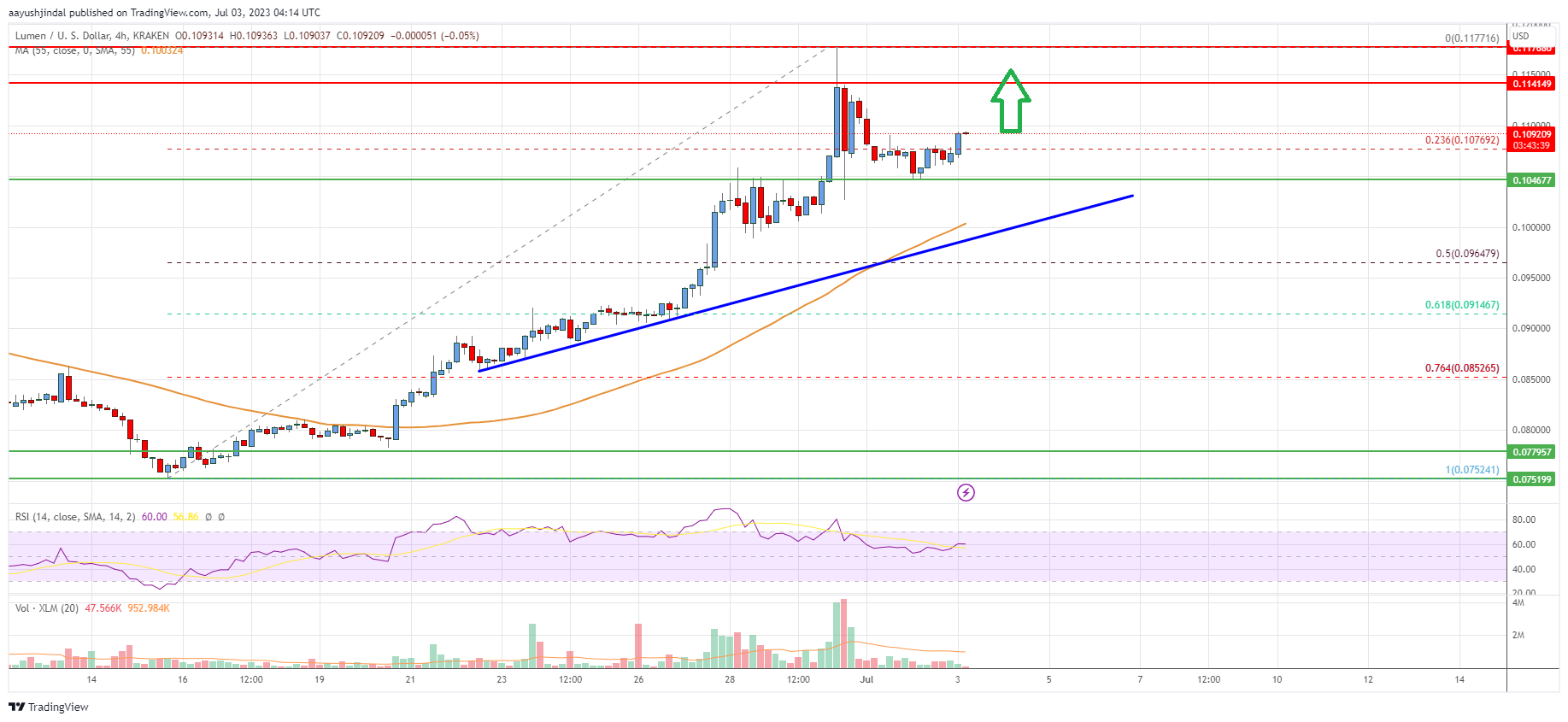Open the TradingView logo at bottom left
The width and height of the screenshot is (1568, 722).
point(49,707)
